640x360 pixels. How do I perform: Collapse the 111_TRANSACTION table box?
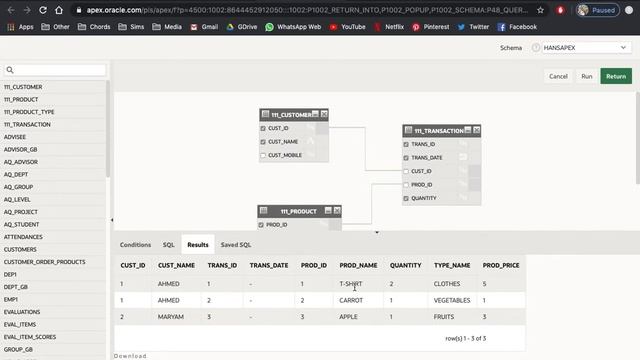(468, 130)
